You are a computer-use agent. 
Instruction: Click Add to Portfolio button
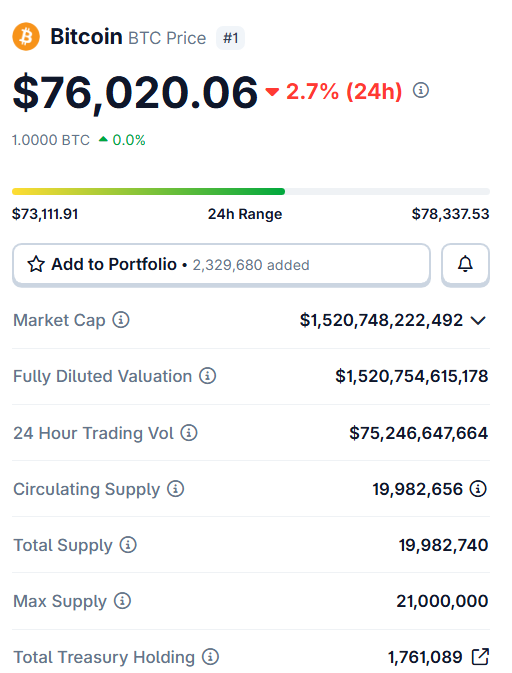[221, 264]
